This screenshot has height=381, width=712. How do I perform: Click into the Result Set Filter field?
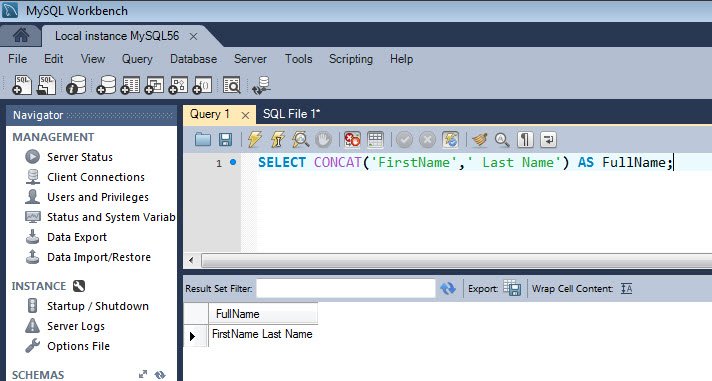[346, 288]
